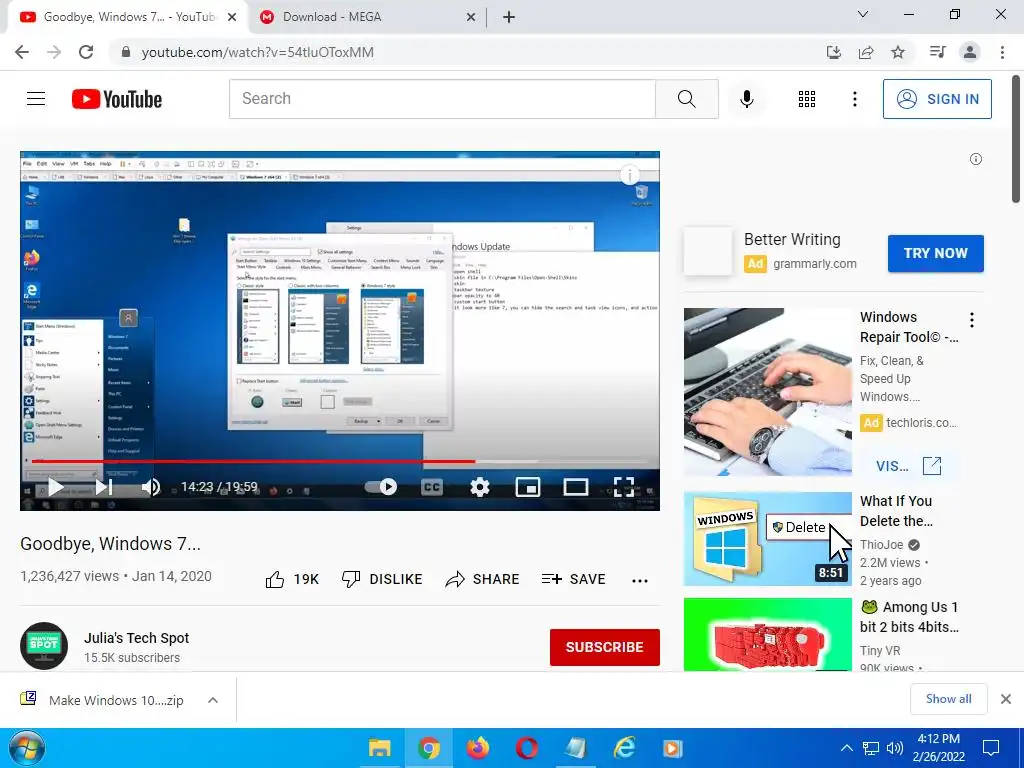Open the Chrome three-dot menu
1024x768 pixels.
coord(1002,52)
